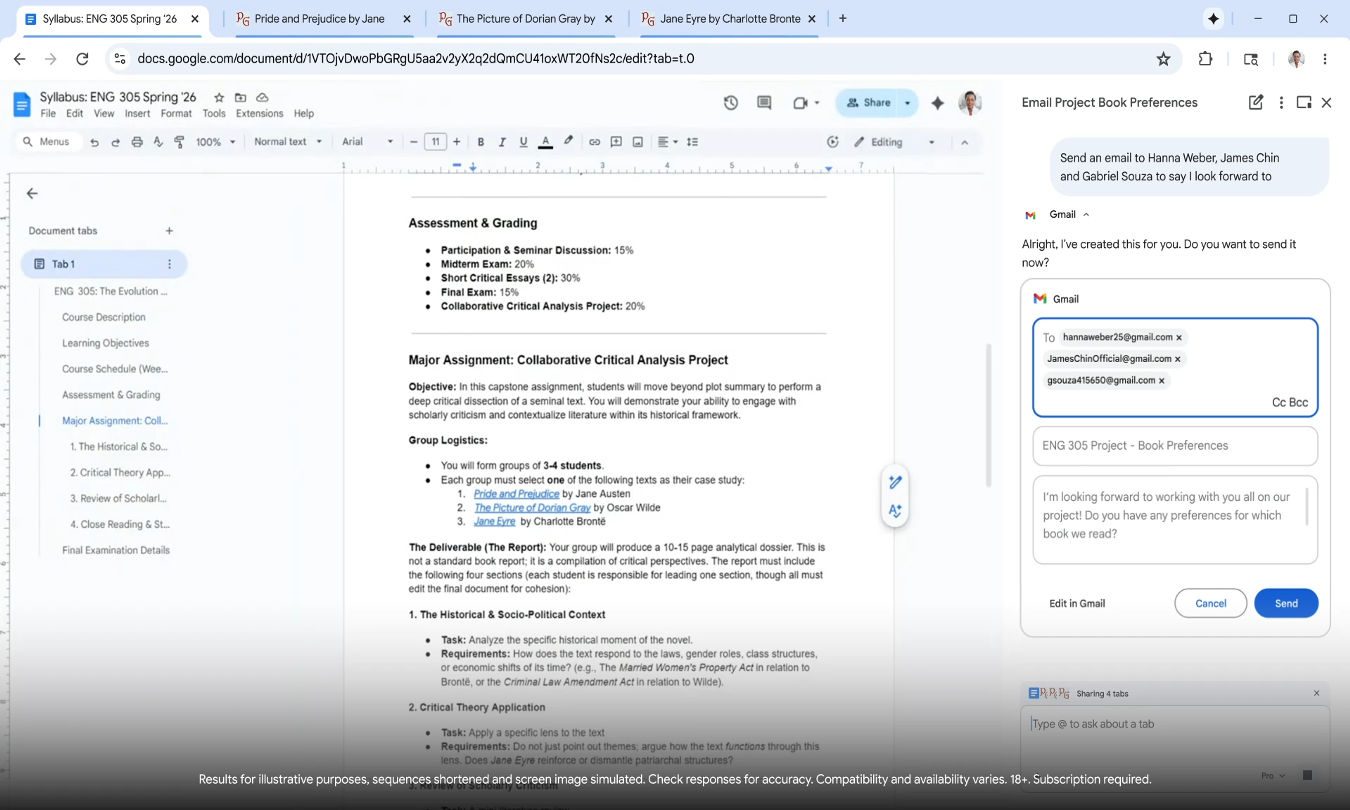Open the Editing mode dropdown
Screen dimensions: 1350x810
pyautogui.click(x=894, y=142)
